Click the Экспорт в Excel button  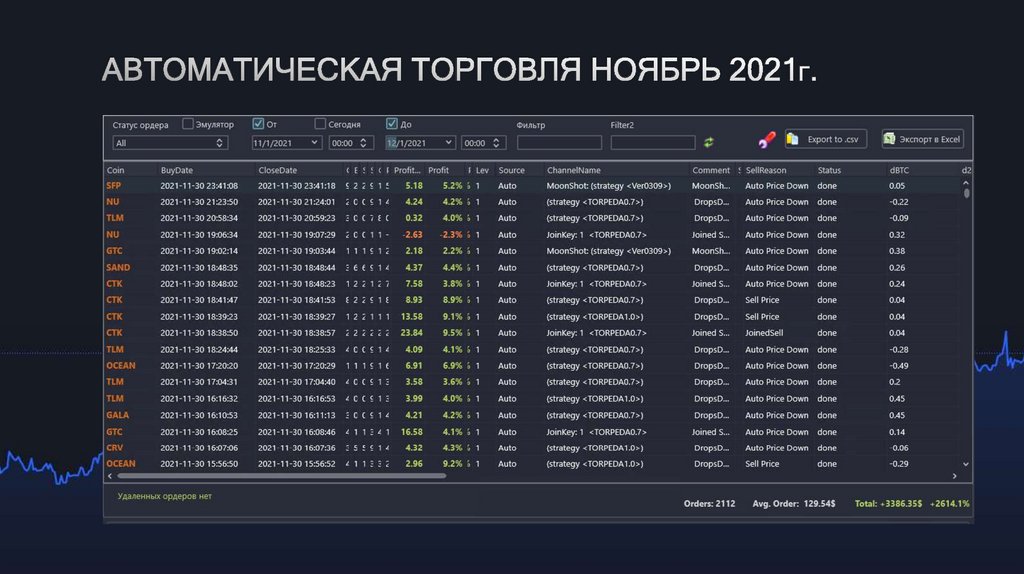coord(923,139)
